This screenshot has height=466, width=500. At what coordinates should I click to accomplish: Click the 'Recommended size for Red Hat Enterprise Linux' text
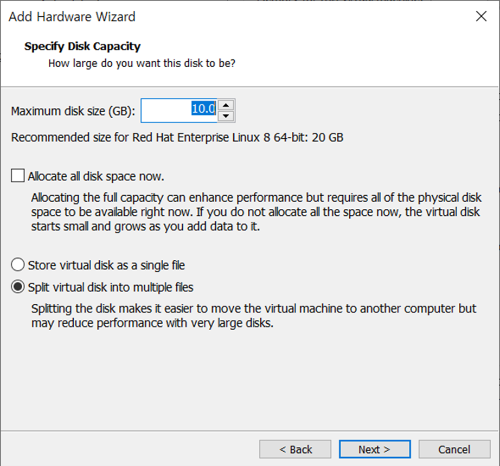click(177, 137)
